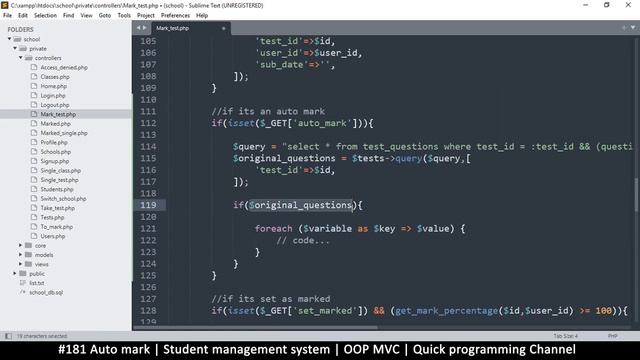The width and height of the screenshot is (640, 360).
Task: Open Single_class.php in the sidebar
Action: [60, 171]
